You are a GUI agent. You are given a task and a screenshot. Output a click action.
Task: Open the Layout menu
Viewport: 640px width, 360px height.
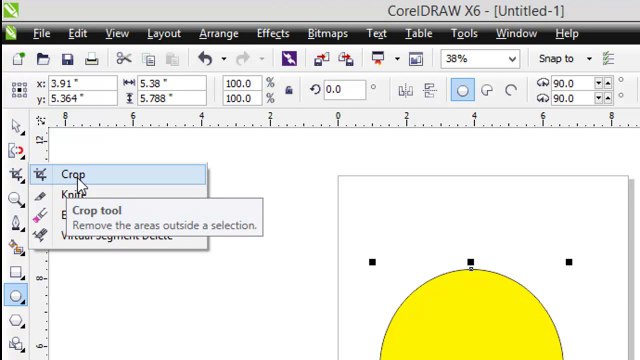coord(164,33)
